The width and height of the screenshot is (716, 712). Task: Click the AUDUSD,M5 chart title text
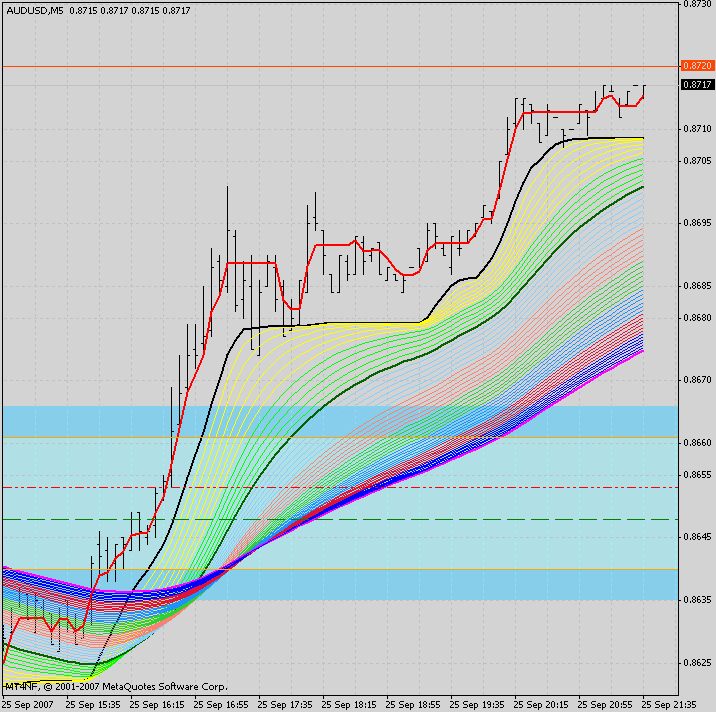[35, 11]
